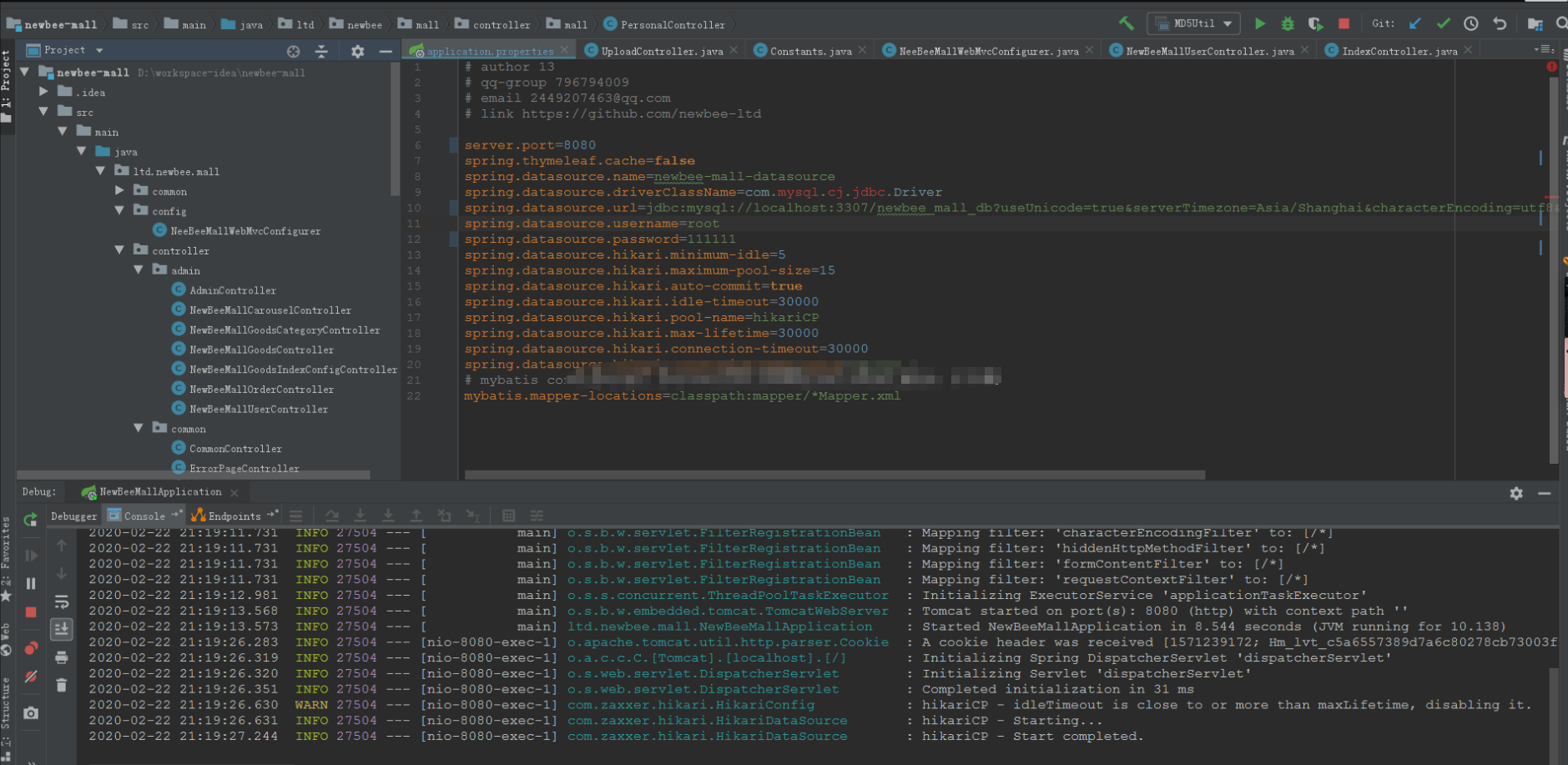Click the Debugger tab button

coord(73,516)
